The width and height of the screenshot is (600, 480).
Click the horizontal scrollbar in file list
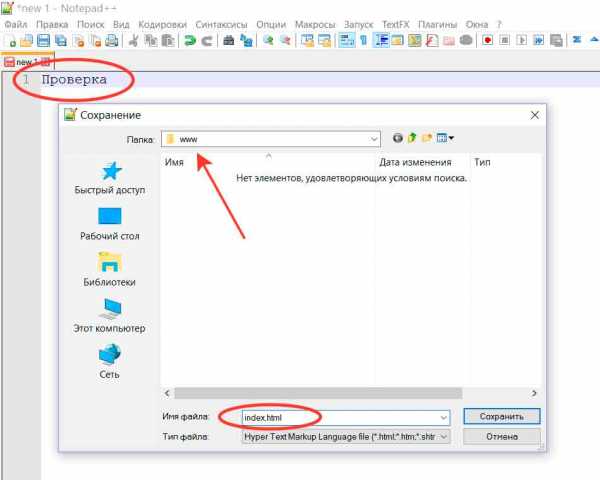pos(318,393)
